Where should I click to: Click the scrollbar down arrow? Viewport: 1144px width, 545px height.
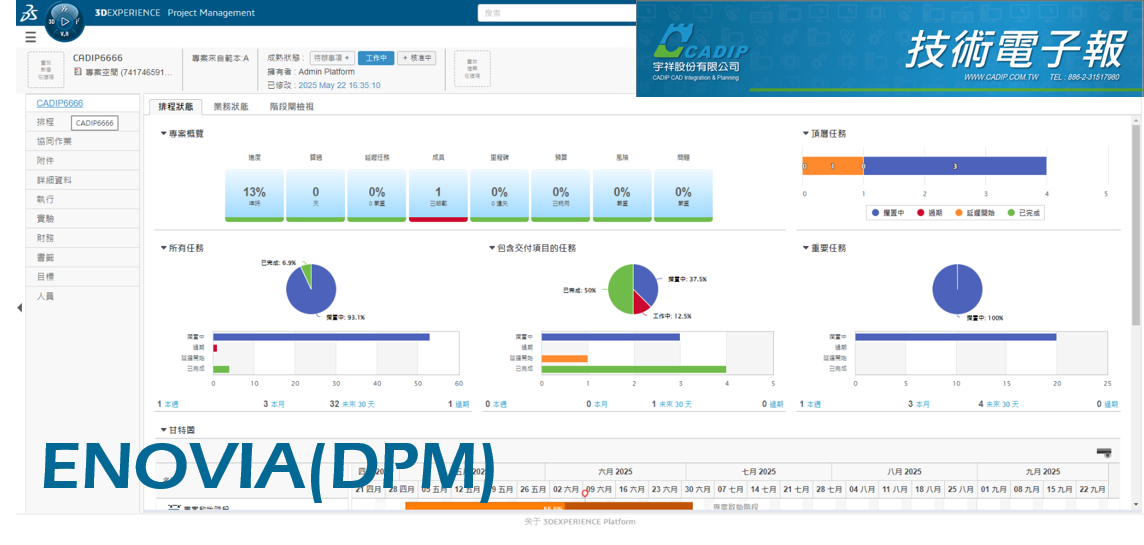1136,505
